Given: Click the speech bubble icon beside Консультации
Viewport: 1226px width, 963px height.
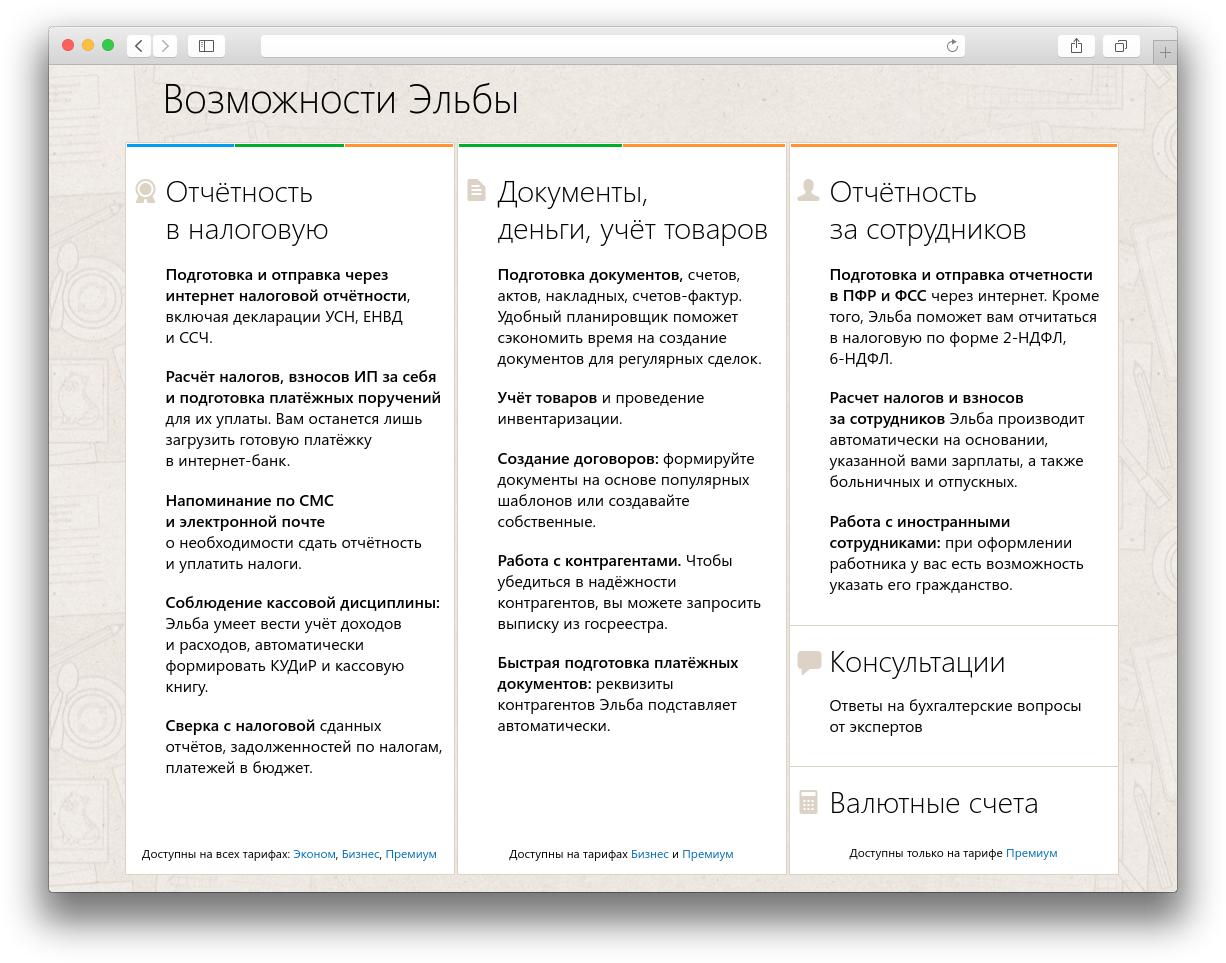Looking at the screenshot, I should pos(809,662).
